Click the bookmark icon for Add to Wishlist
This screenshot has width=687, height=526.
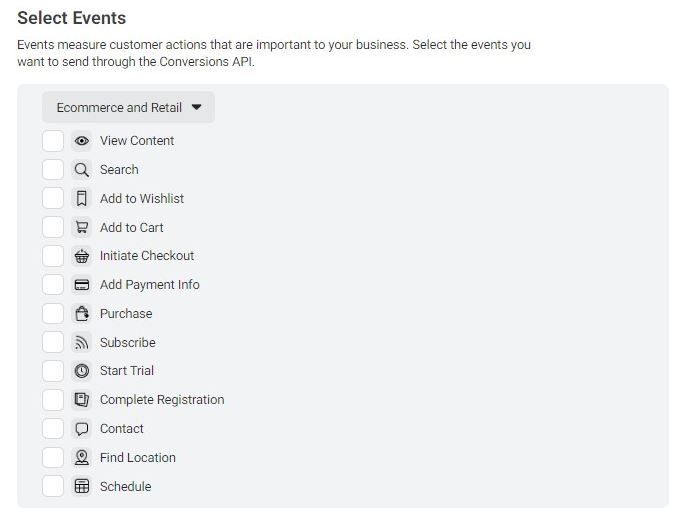tap(81, 199)
